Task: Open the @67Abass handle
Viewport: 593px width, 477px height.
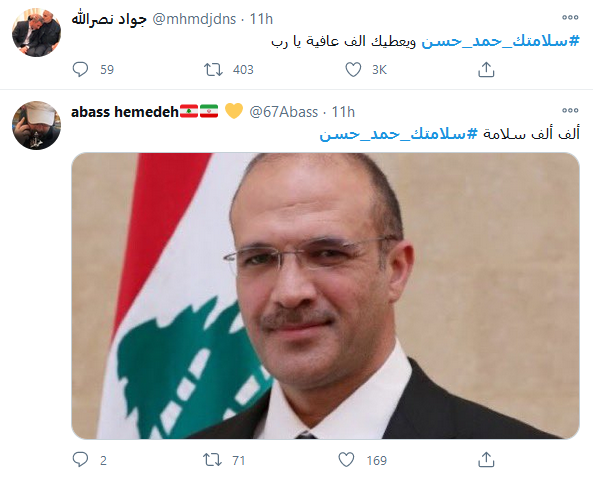Action: 284,112
